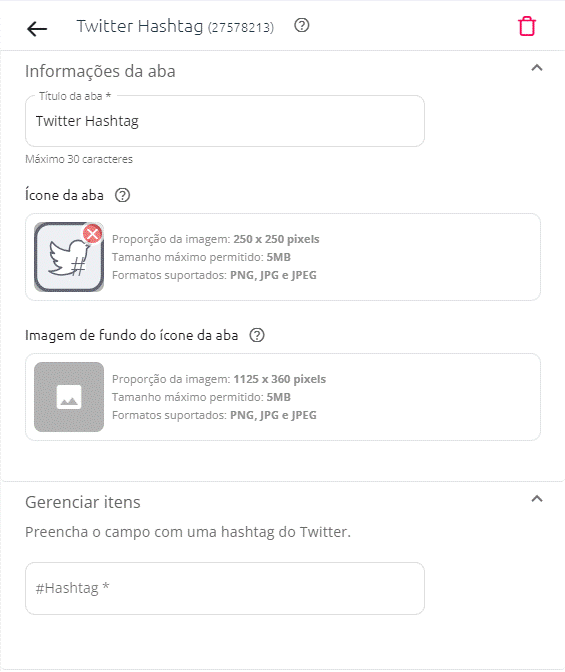The image size is (565, 672).
Task: Click the Gerenciar itens heading
Action: point(83,502)
